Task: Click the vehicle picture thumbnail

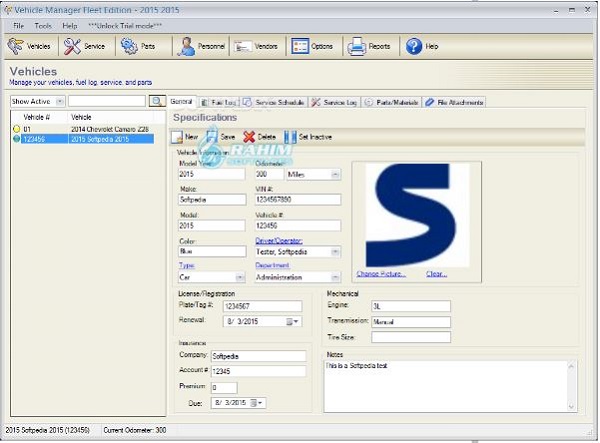Action: coord(417,215)
